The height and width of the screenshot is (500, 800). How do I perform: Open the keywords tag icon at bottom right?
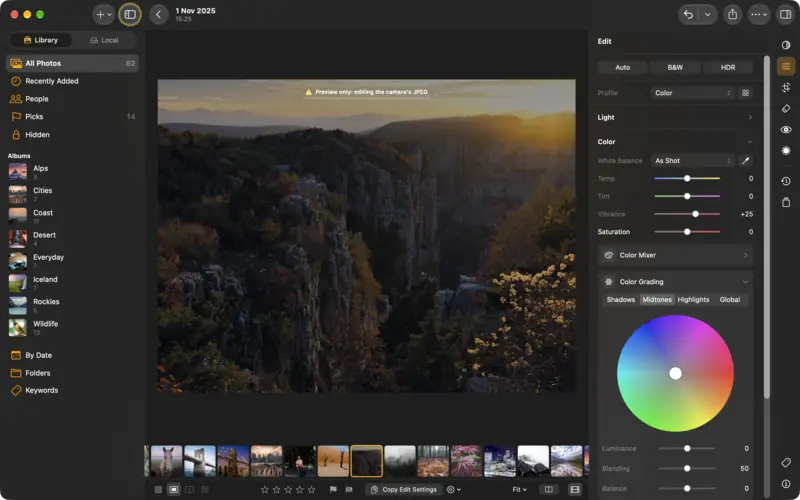pyautogui.click(x=786, y=463)
